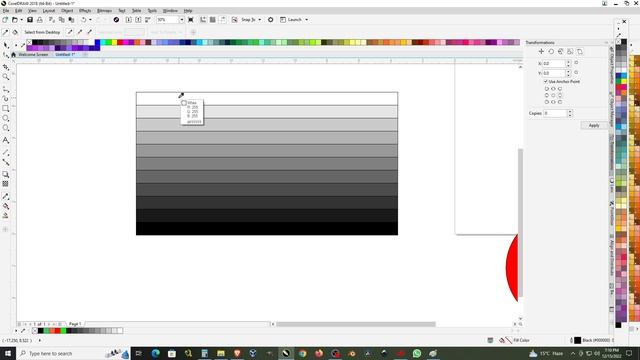Select the Polygon tool
The width and height of the screenshot is (640, 360).
(x=6, y=128)
